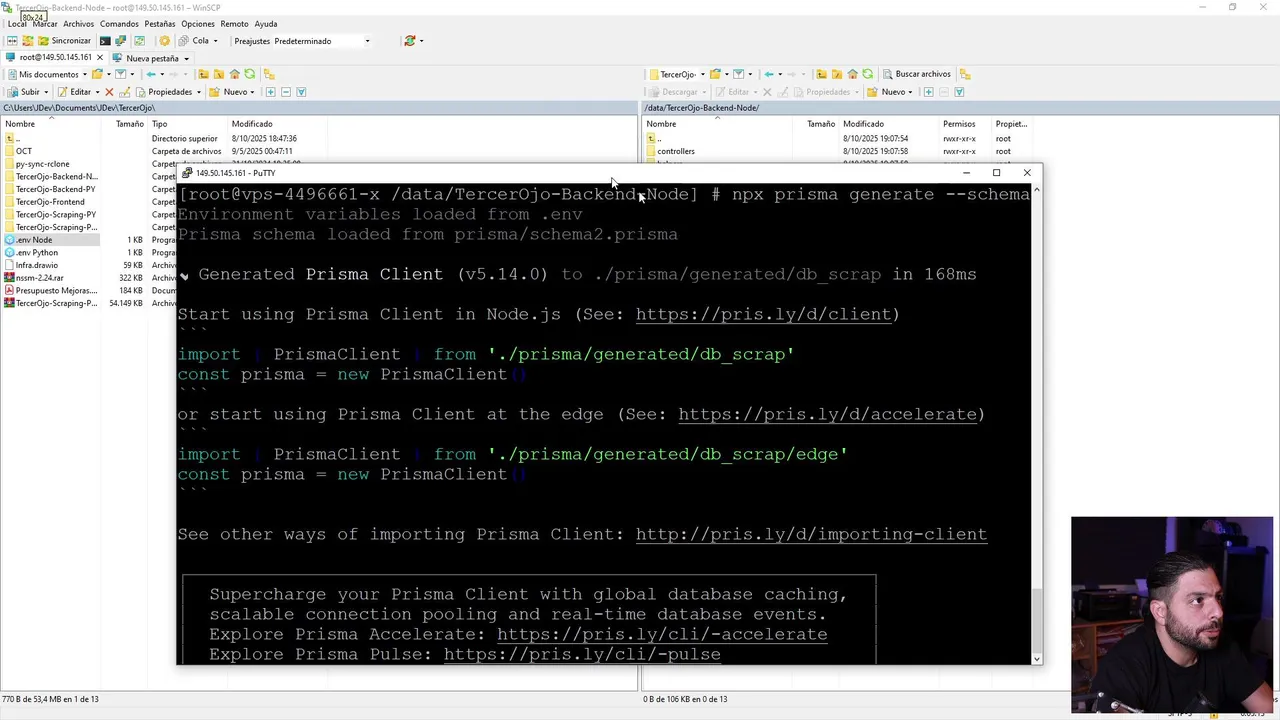Image resolution: width=1280 pixels, height=720 pixels.
Task: Open the local Nuevo dropdown
Action: coord(232,92)
